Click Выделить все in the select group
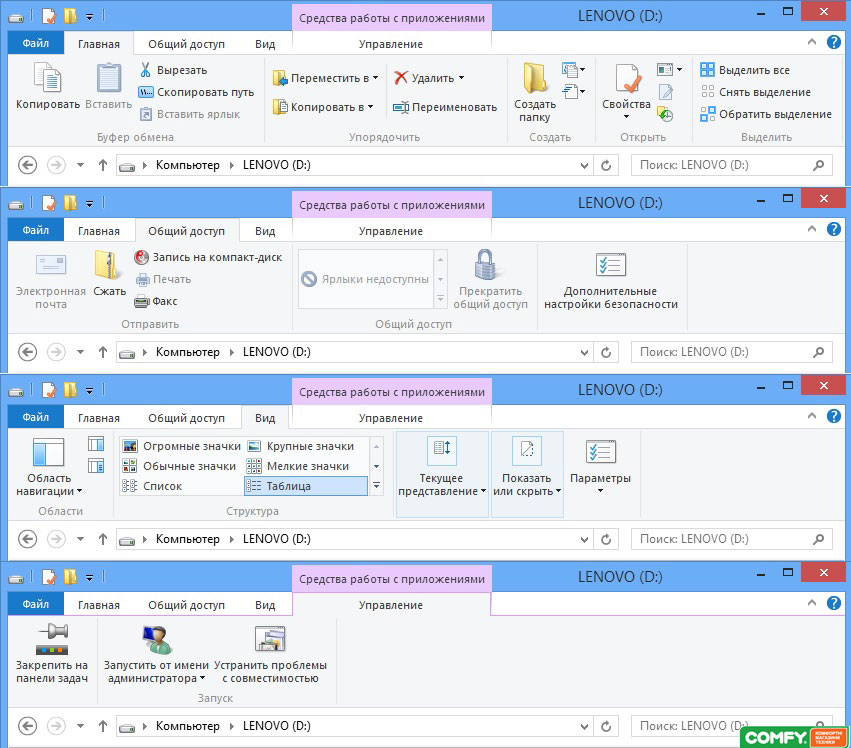 coord(745,70)
